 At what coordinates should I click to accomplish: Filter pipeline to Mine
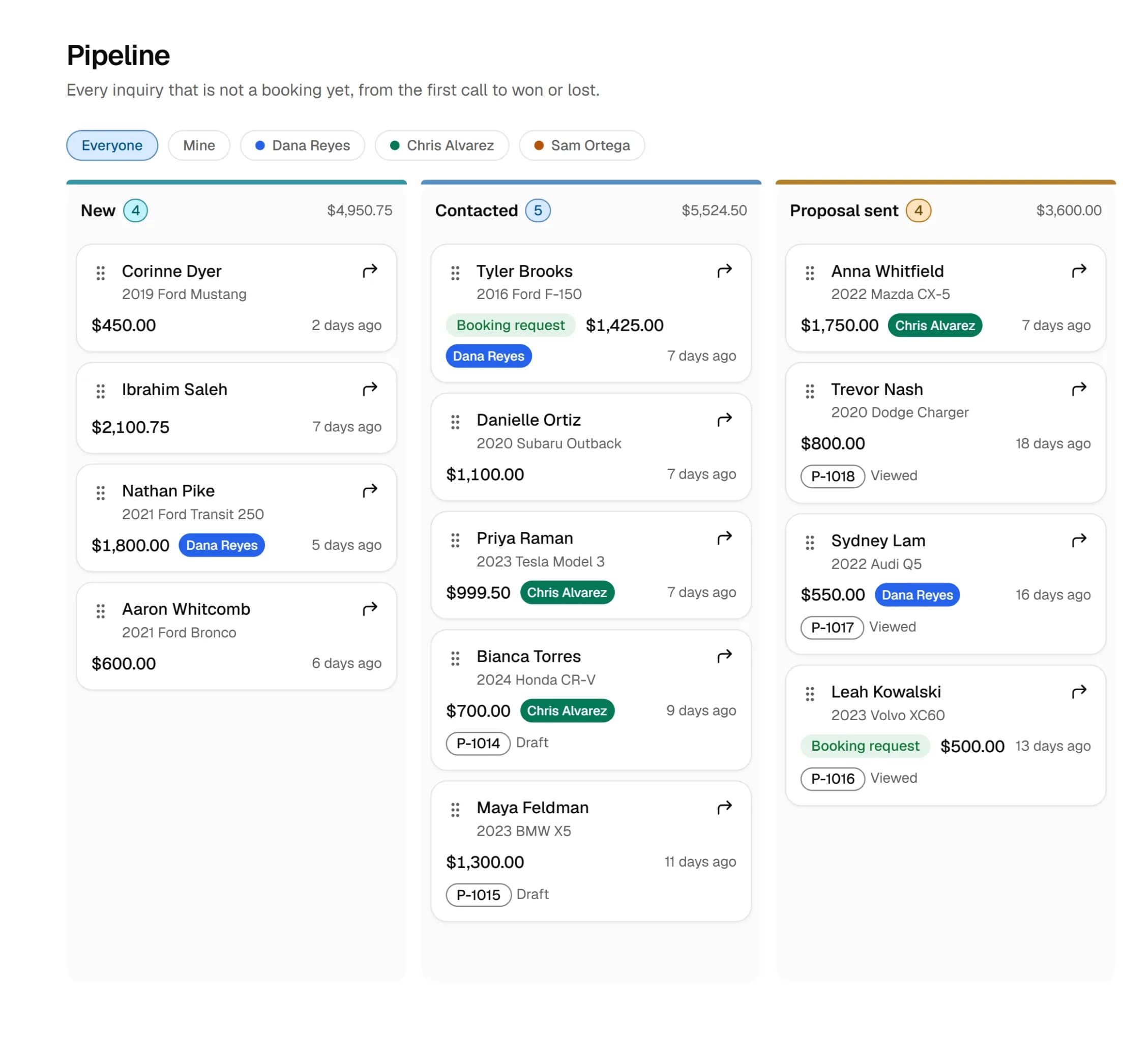(200, 146)
